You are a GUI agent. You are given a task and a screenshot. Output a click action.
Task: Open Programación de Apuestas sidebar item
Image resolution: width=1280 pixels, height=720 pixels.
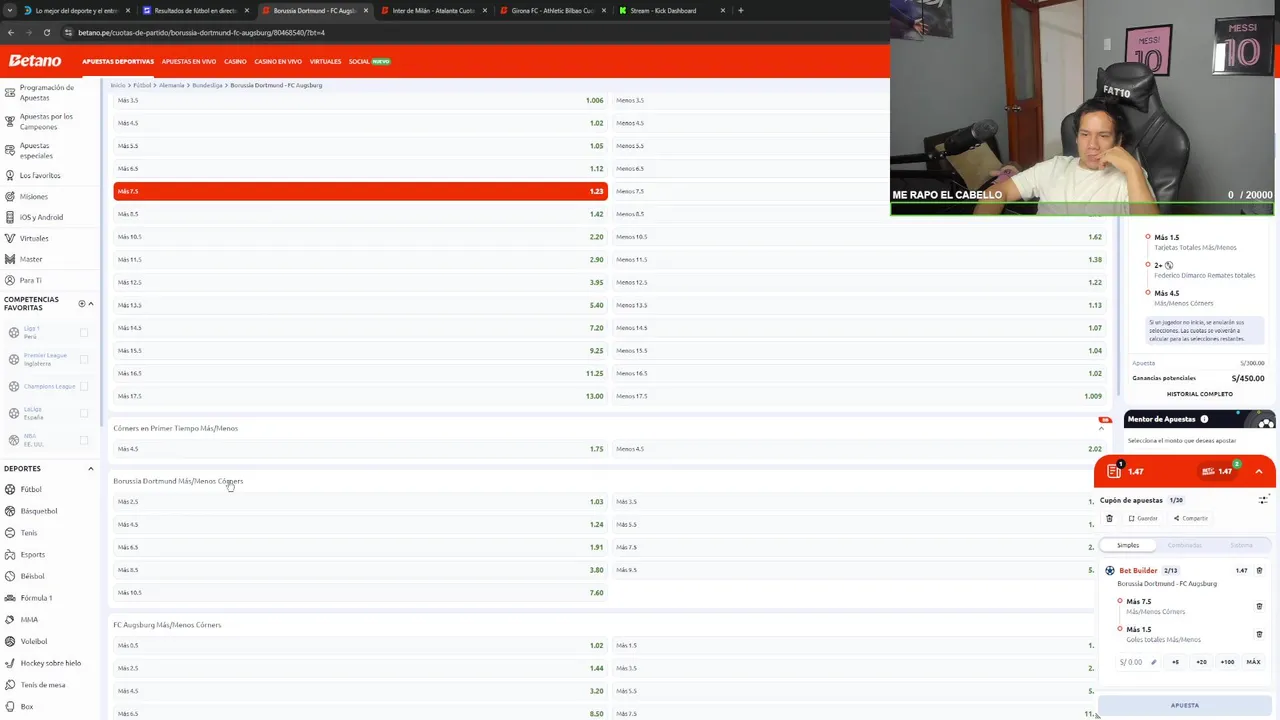[x=47, y=92]
